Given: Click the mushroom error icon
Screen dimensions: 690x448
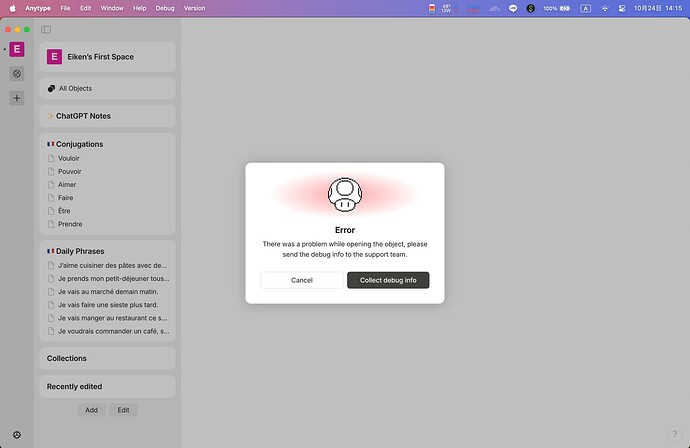Looking at the screenshot, I should pos(345,195).
